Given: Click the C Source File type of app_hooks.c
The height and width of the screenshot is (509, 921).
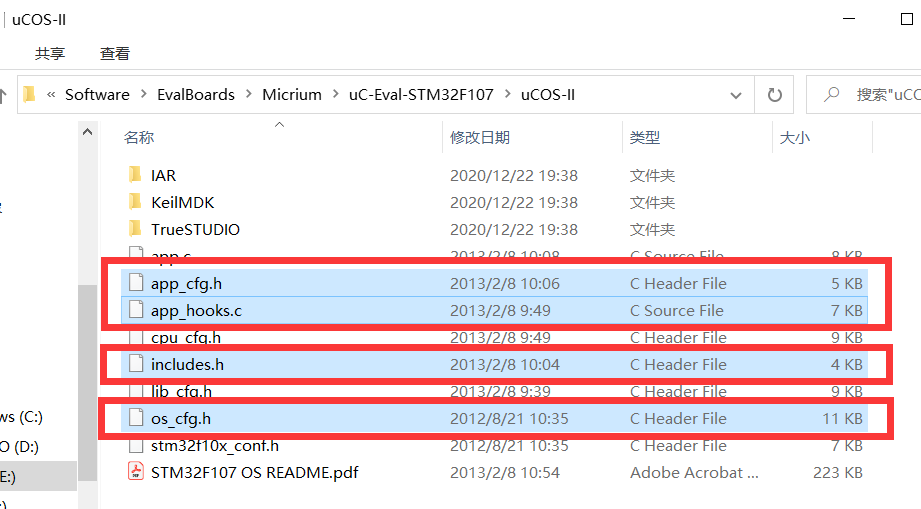Looking at the screenshot, I should (x=677, y=311).
